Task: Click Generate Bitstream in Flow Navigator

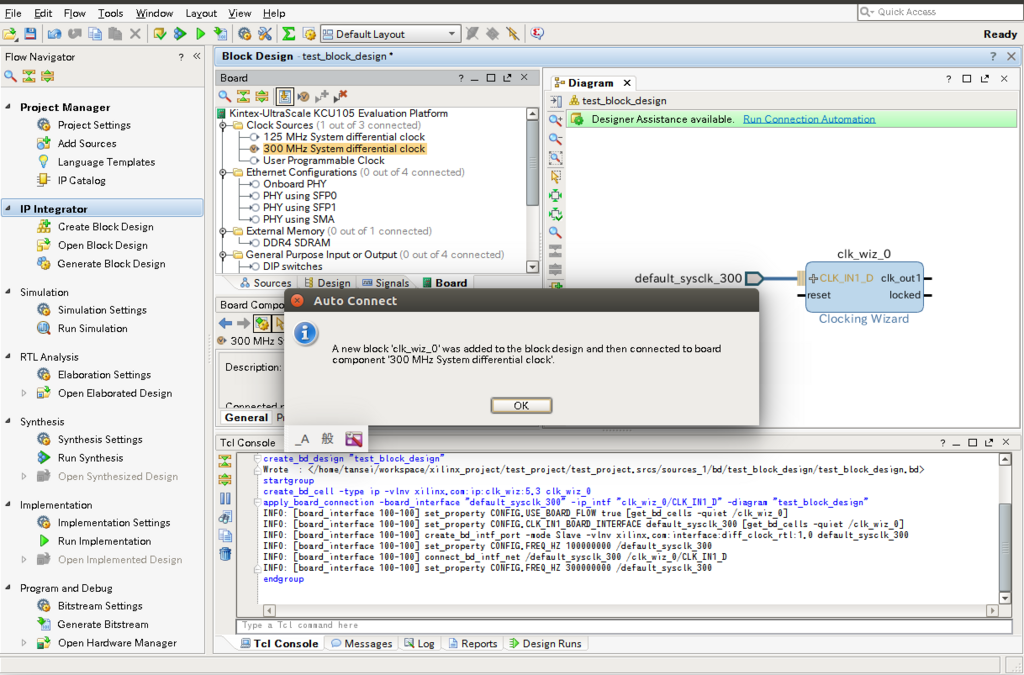Action: click(x=103, y=624)
